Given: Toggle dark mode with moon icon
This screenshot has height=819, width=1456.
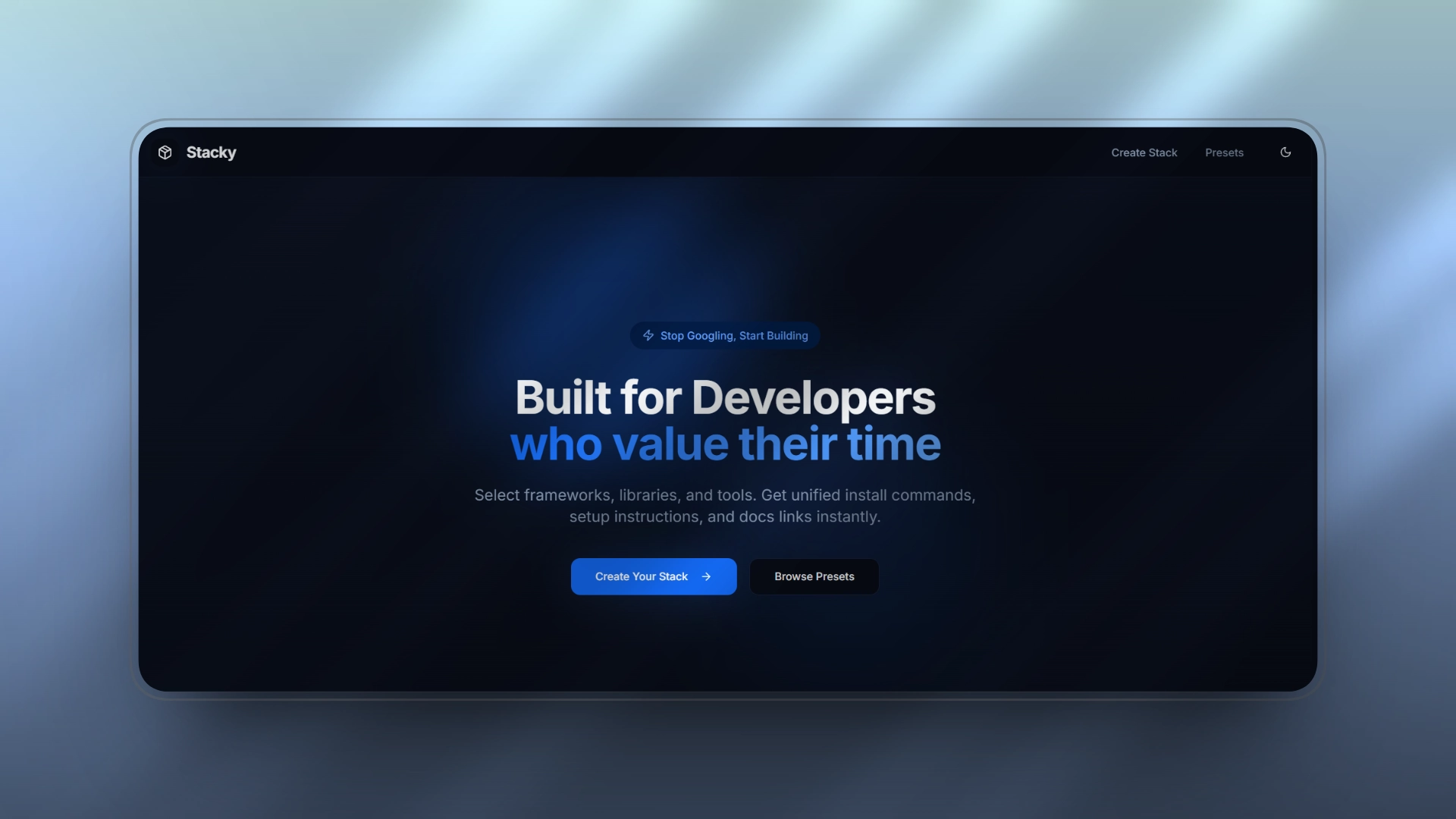Looking at the screenshot, I should (1285, 152).
